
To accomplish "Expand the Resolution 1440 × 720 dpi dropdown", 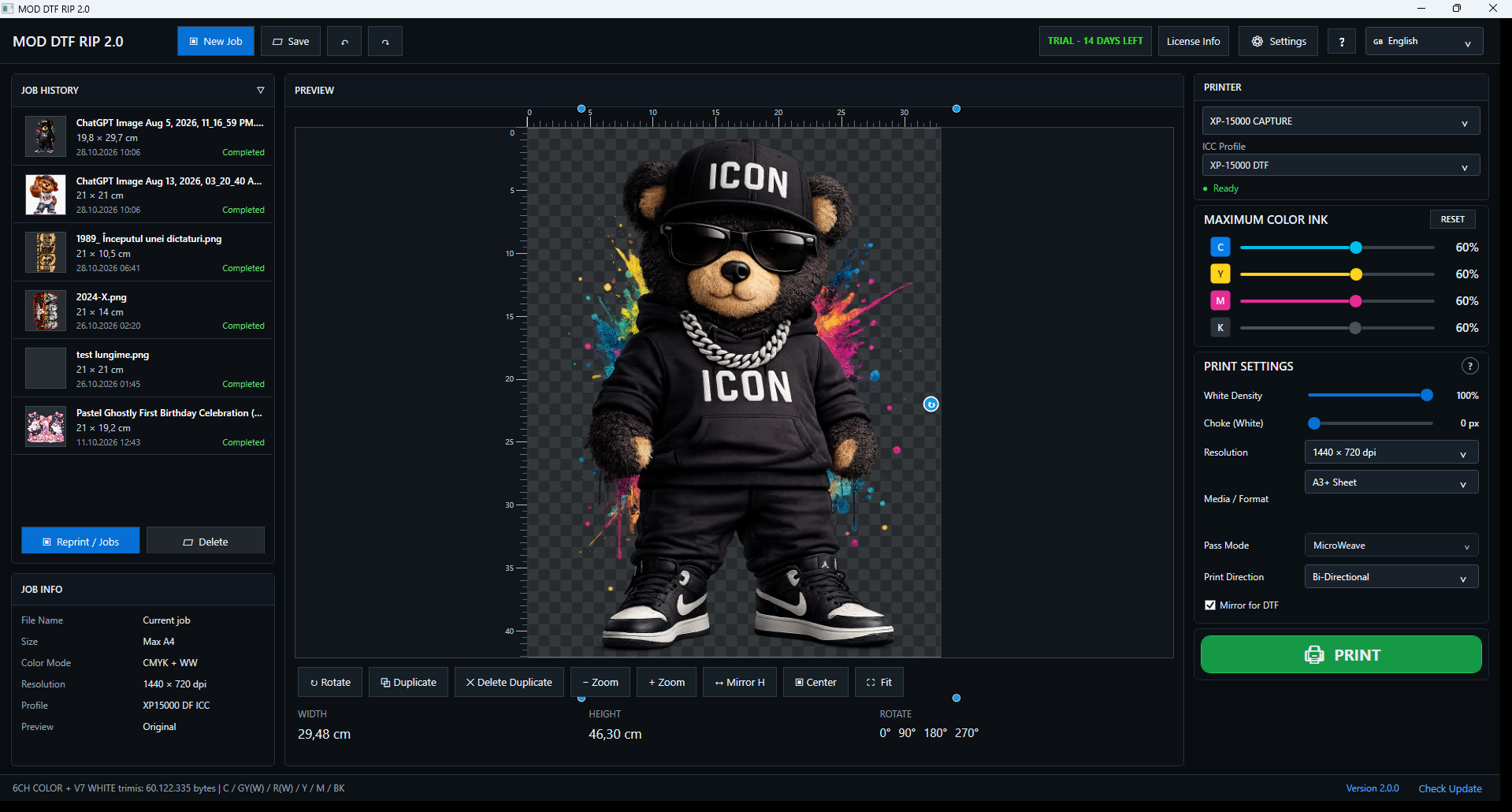I will [x=1391, y=453].
